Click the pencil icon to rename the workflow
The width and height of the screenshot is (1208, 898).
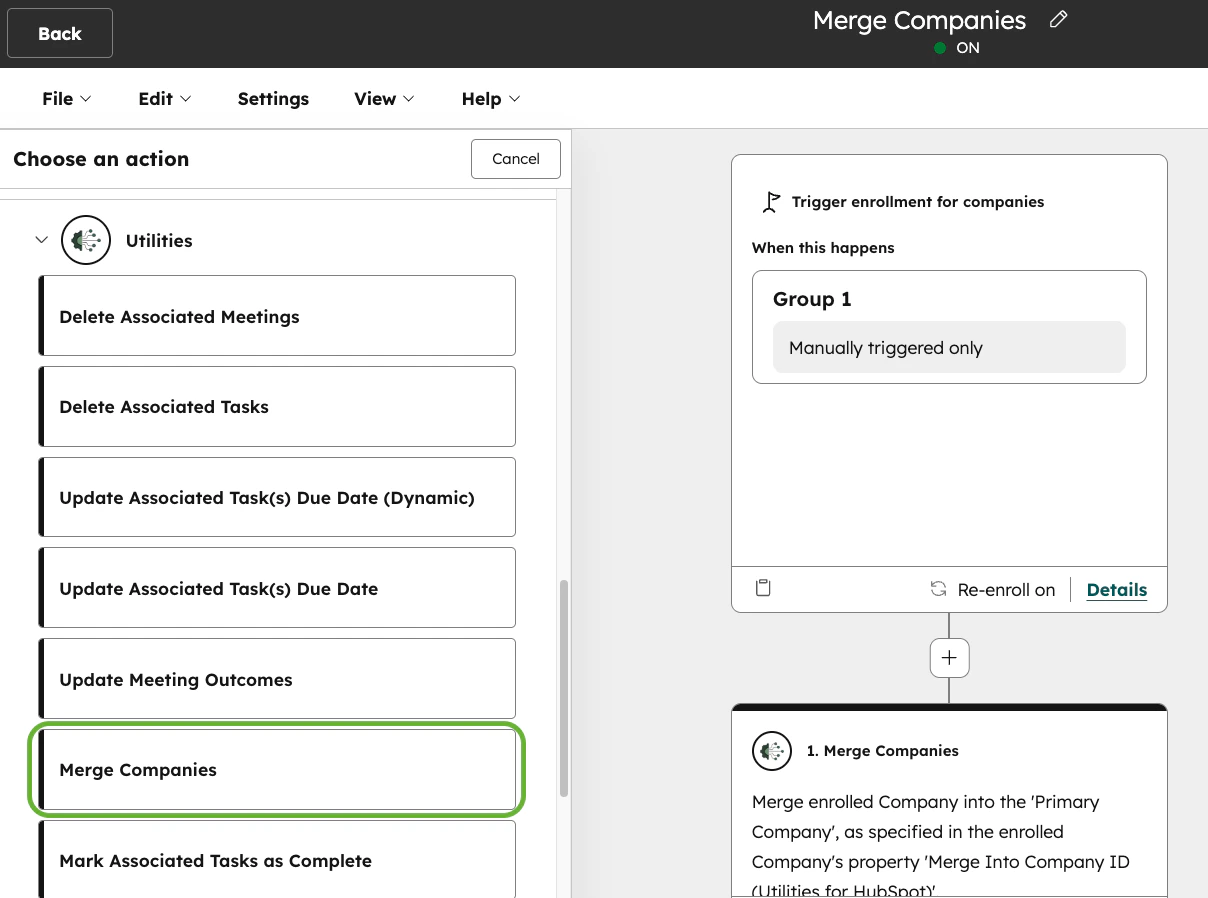[1058, 19]
